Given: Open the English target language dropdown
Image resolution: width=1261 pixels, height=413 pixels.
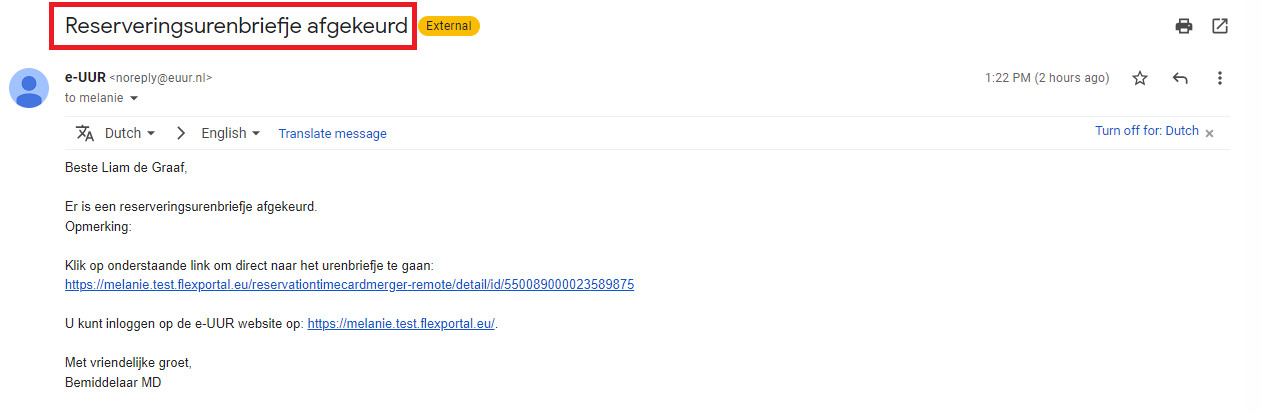Looking at the screenshot, I should click(x=230, y=133).
